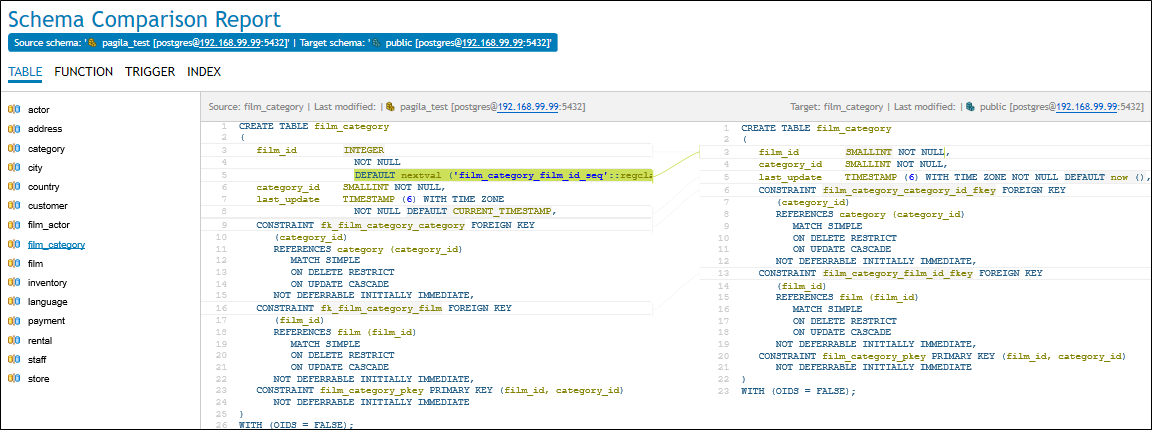Click source line 'CONSTRAINT fk_film_category_category FOREIGN KEY'
The height and width of the screenshot is (430, 1152).
pyautogui.click(x=395, y=225)
